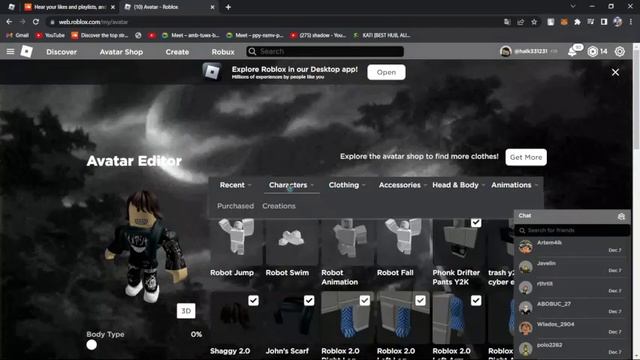This screenshot has height=360, width=640.
Task: Open the orange fox extension icon
Action: coord(564,22)
